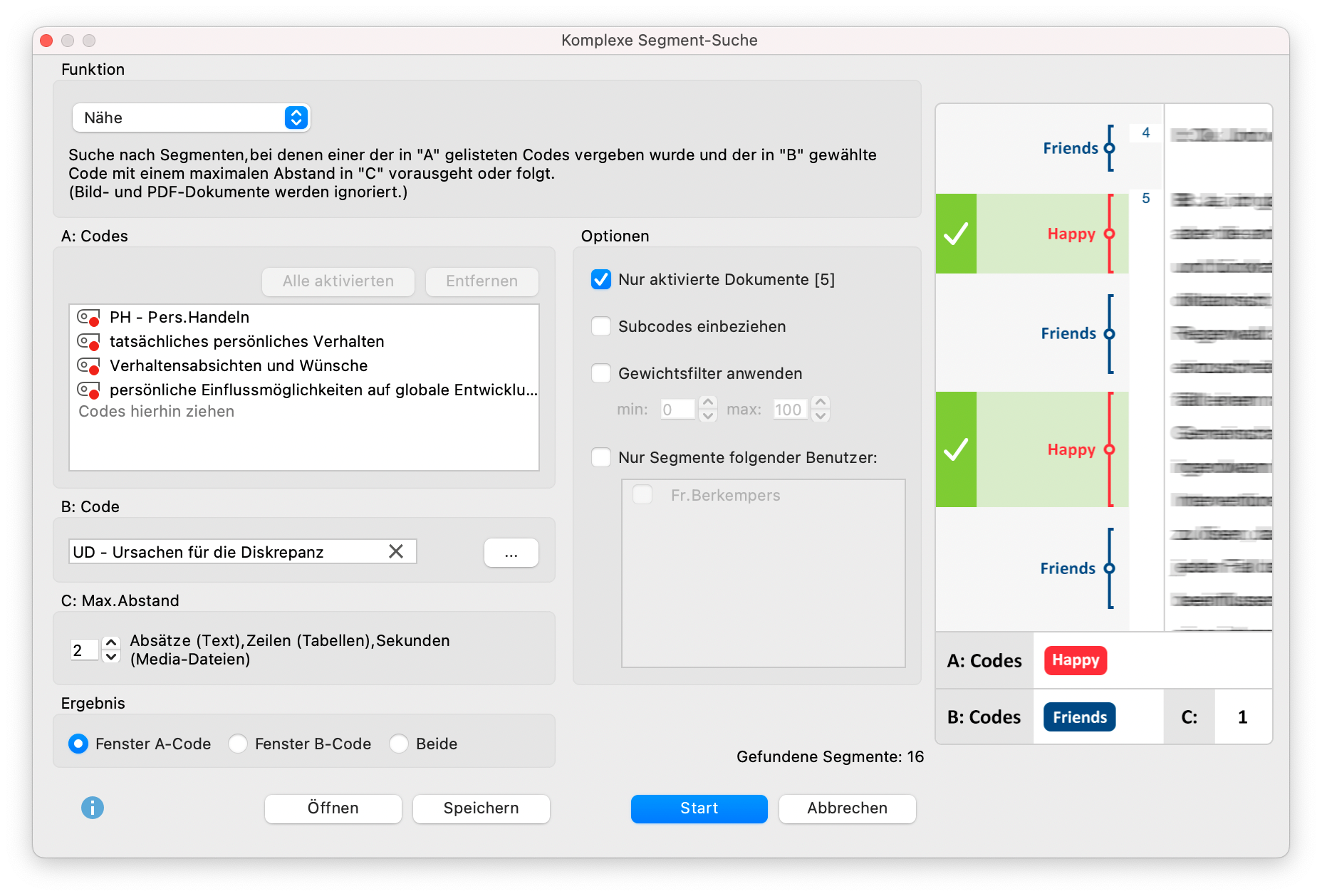Increase the max weight stepper

coord(821,402)
